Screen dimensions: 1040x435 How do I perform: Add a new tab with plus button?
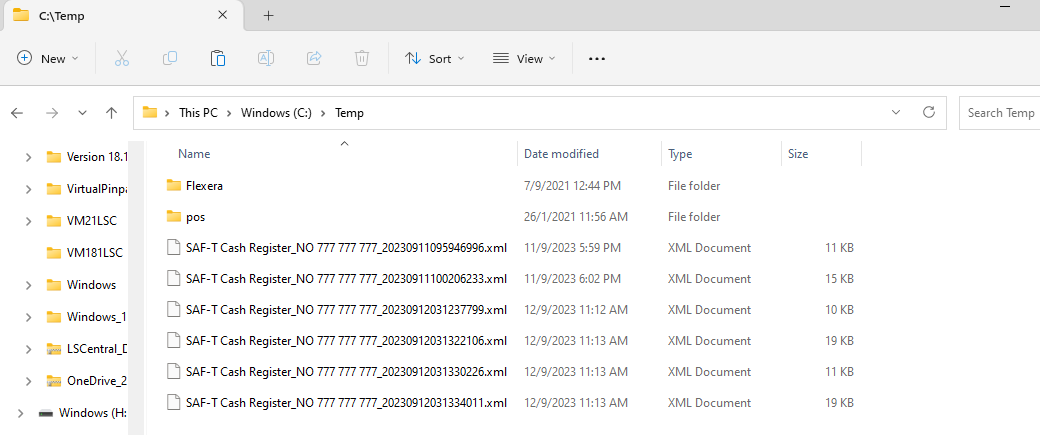point(268,15)
